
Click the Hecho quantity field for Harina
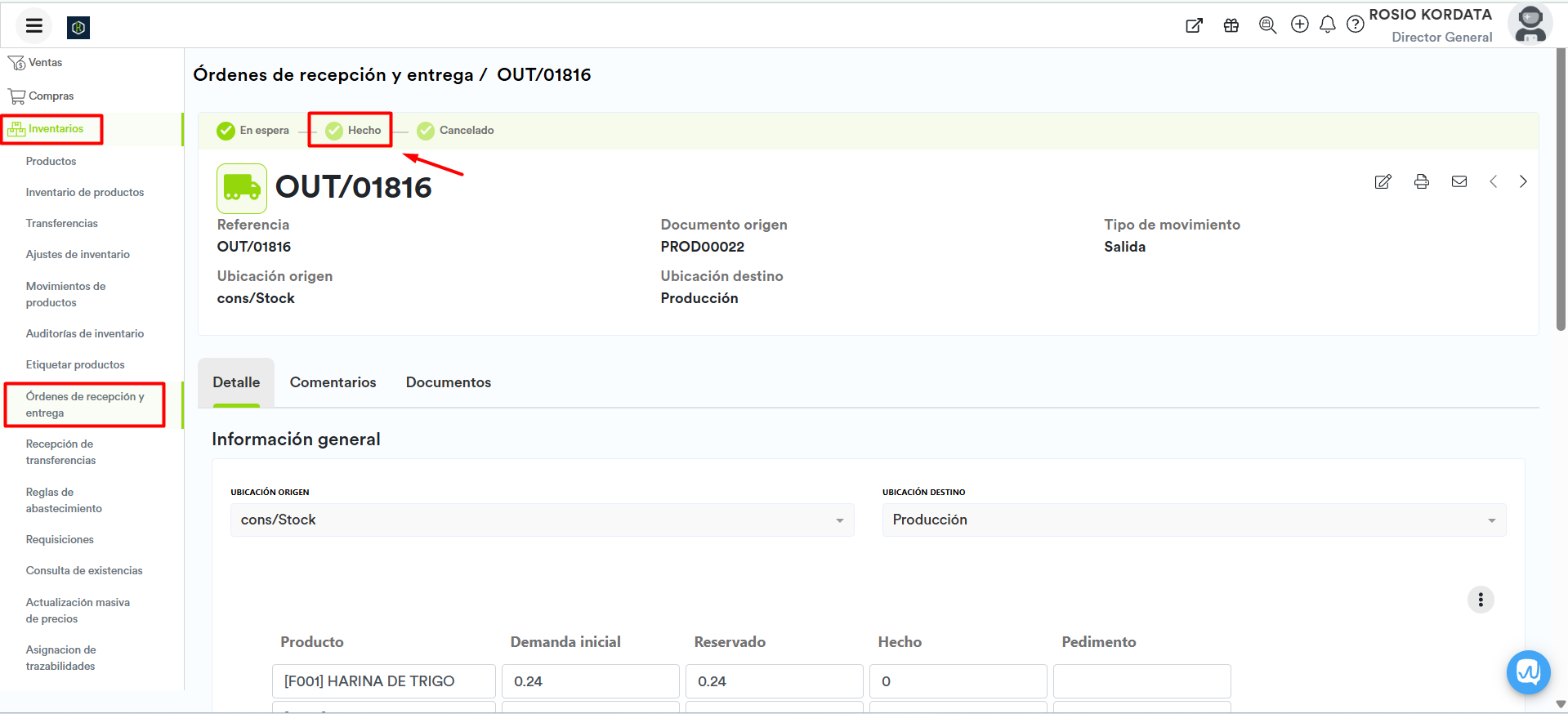(x=957, y=681)
